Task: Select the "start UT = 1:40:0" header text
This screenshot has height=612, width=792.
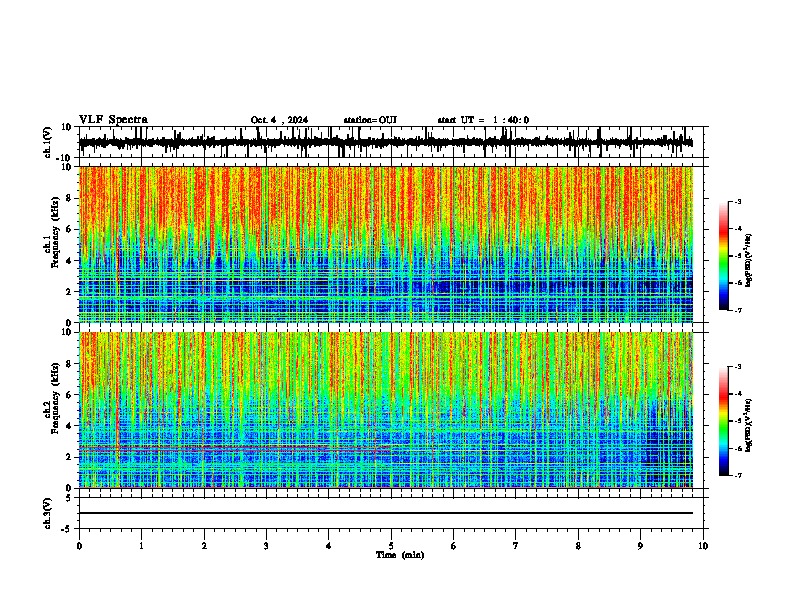Action: 483,120
